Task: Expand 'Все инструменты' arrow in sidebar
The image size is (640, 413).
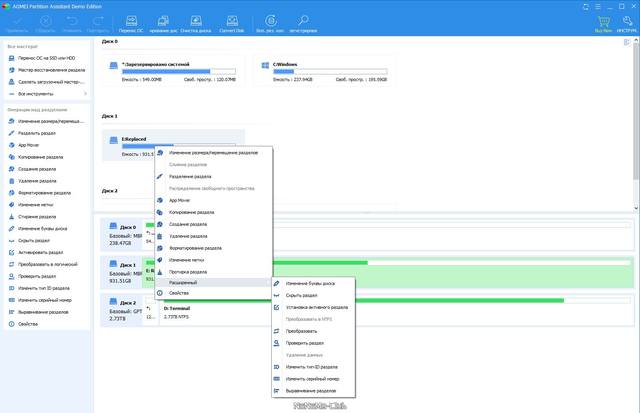Action: tap(85, 94)
